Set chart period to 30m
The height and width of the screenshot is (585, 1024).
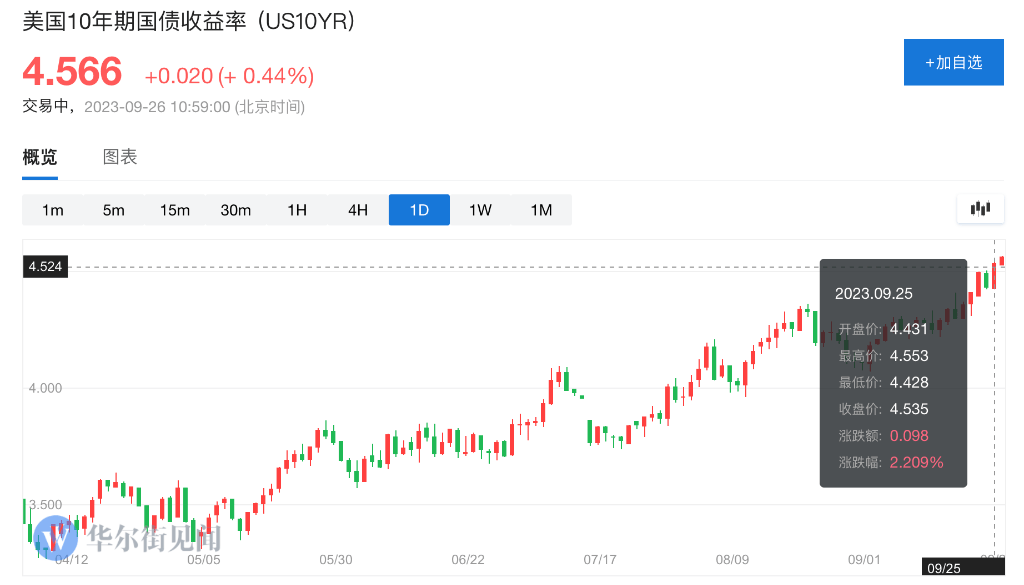pos(236,210)
